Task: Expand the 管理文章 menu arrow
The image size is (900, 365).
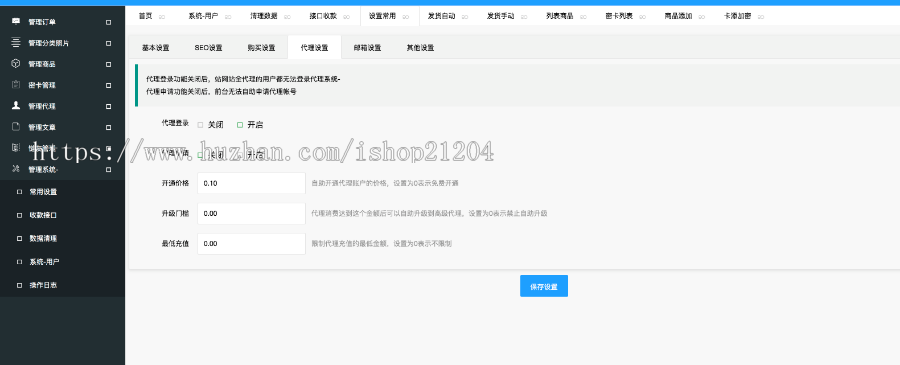Action: pyautogui.click(x=108, y=127)
